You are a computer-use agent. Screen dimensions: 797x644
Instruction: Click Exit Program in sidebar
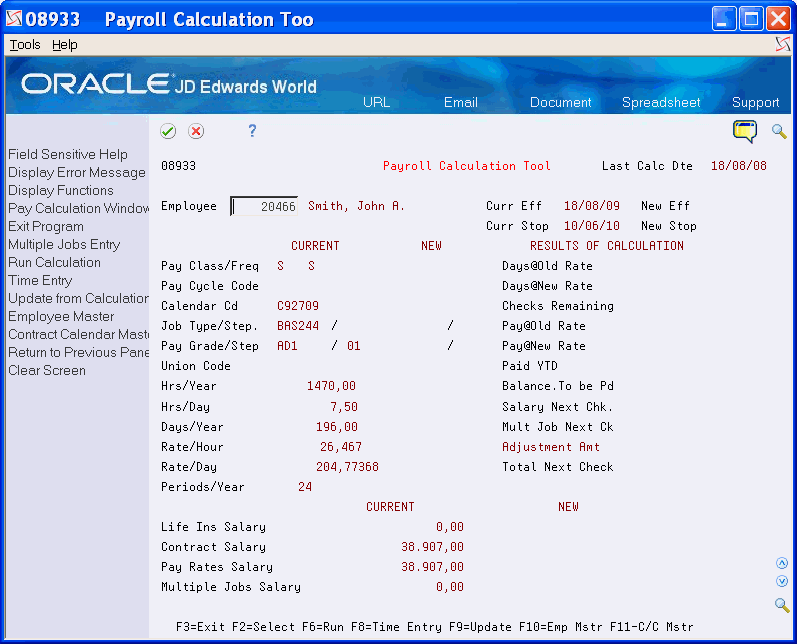click(x=46, y=226)
